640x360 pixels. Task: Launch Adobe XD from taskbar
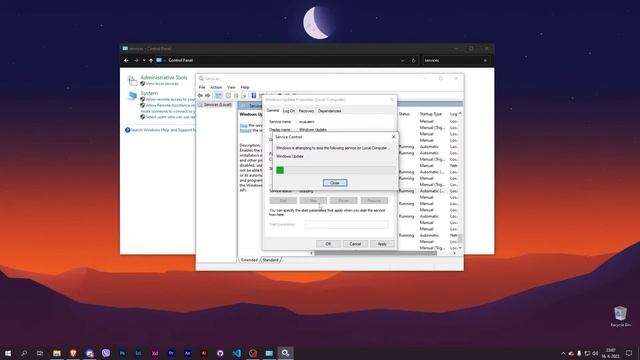click(x=155, y=353)
